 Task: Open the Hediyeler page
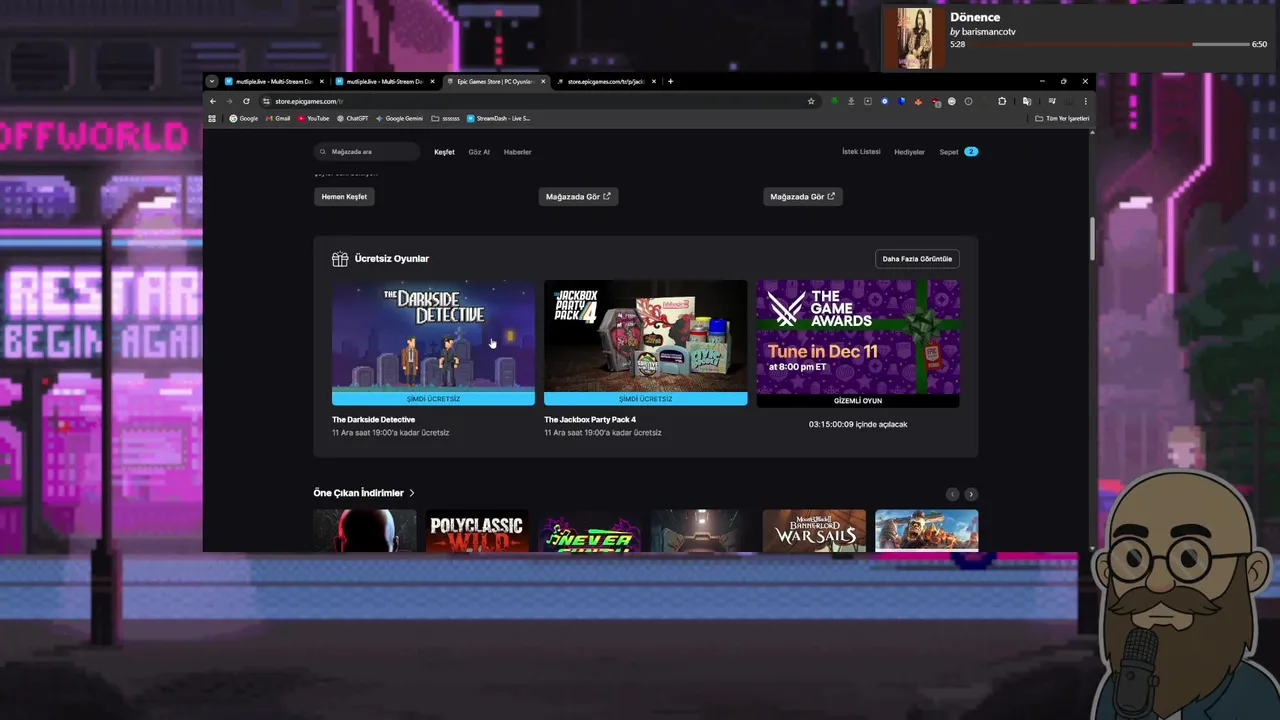tap(909, 152)
